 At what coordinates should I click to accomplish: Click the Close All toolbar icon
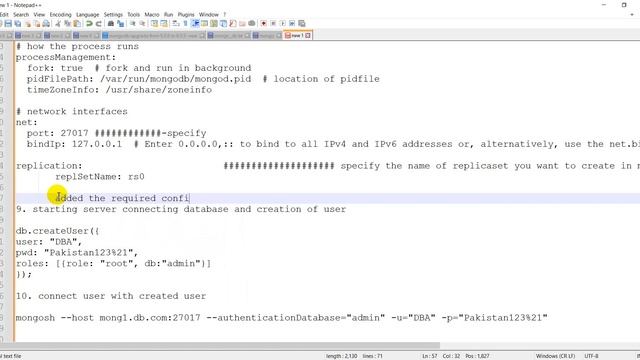(x=37, y=24)
